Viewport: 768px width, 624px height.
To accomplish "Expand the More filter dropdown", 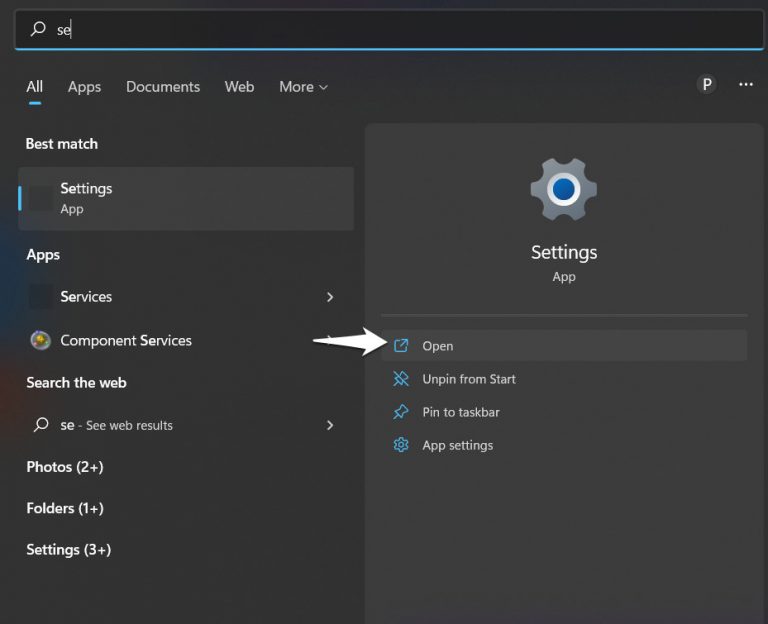I will (303, 87).
